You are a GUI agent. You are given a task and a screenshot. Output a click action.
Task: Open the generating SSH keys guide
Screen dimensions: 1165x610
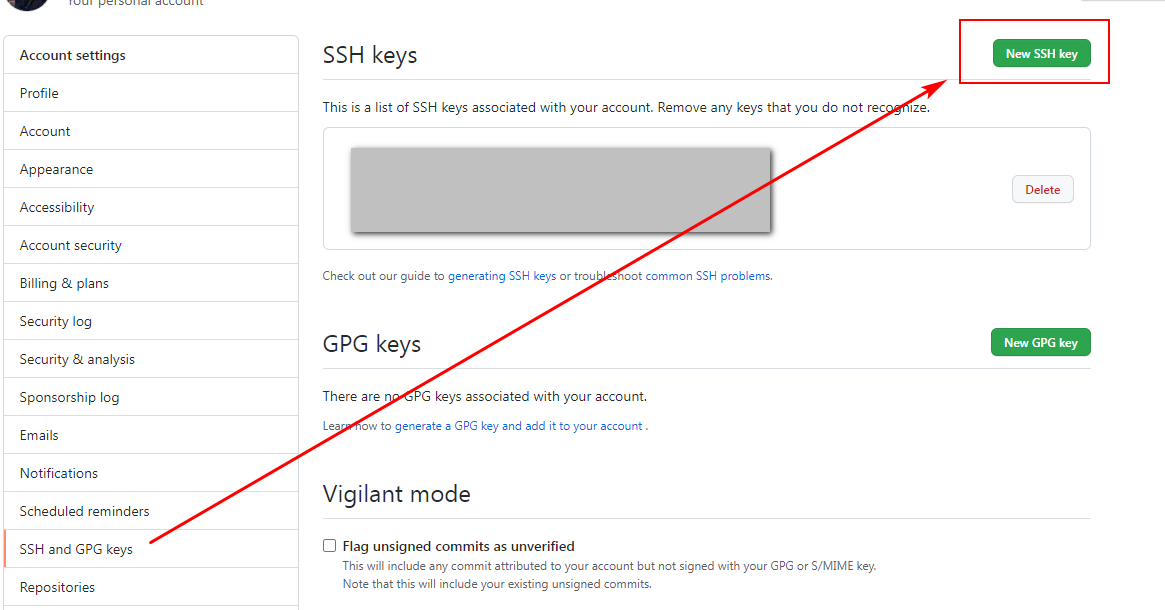click(502, 276)
